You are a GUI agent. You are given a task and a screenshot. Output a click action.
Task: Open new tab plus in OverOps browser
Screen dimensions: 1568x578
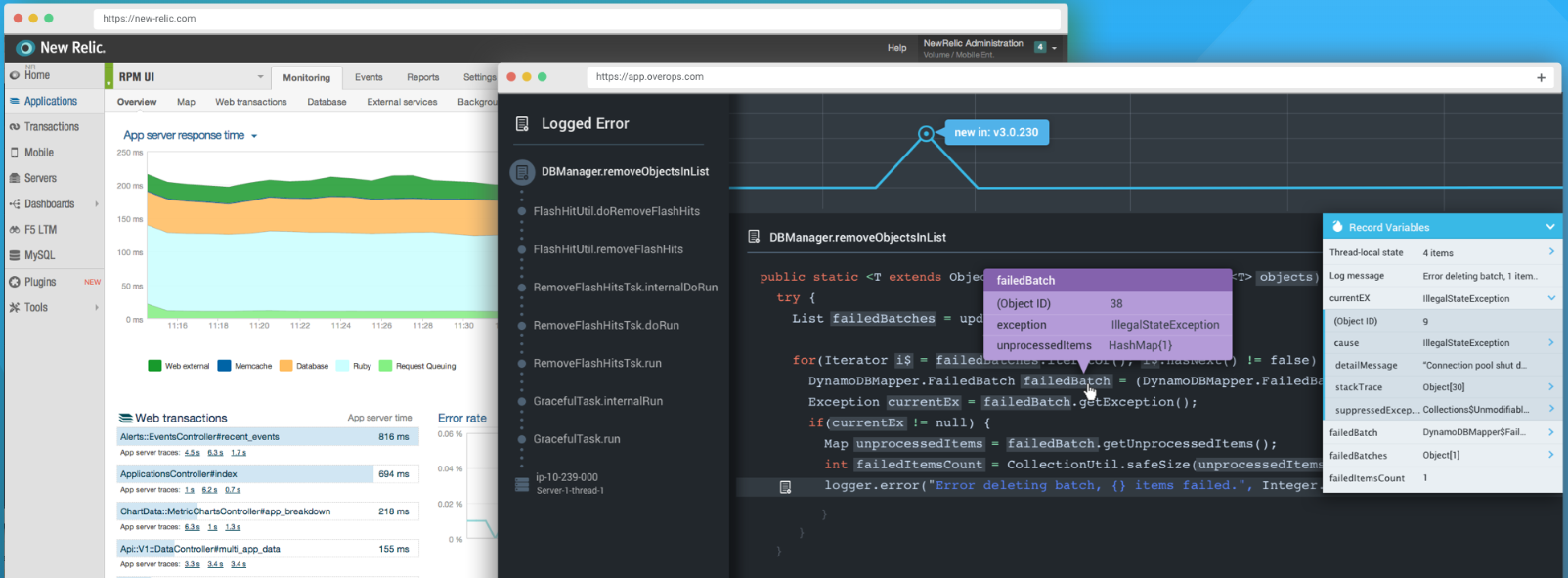click(x=1541, y=77)
